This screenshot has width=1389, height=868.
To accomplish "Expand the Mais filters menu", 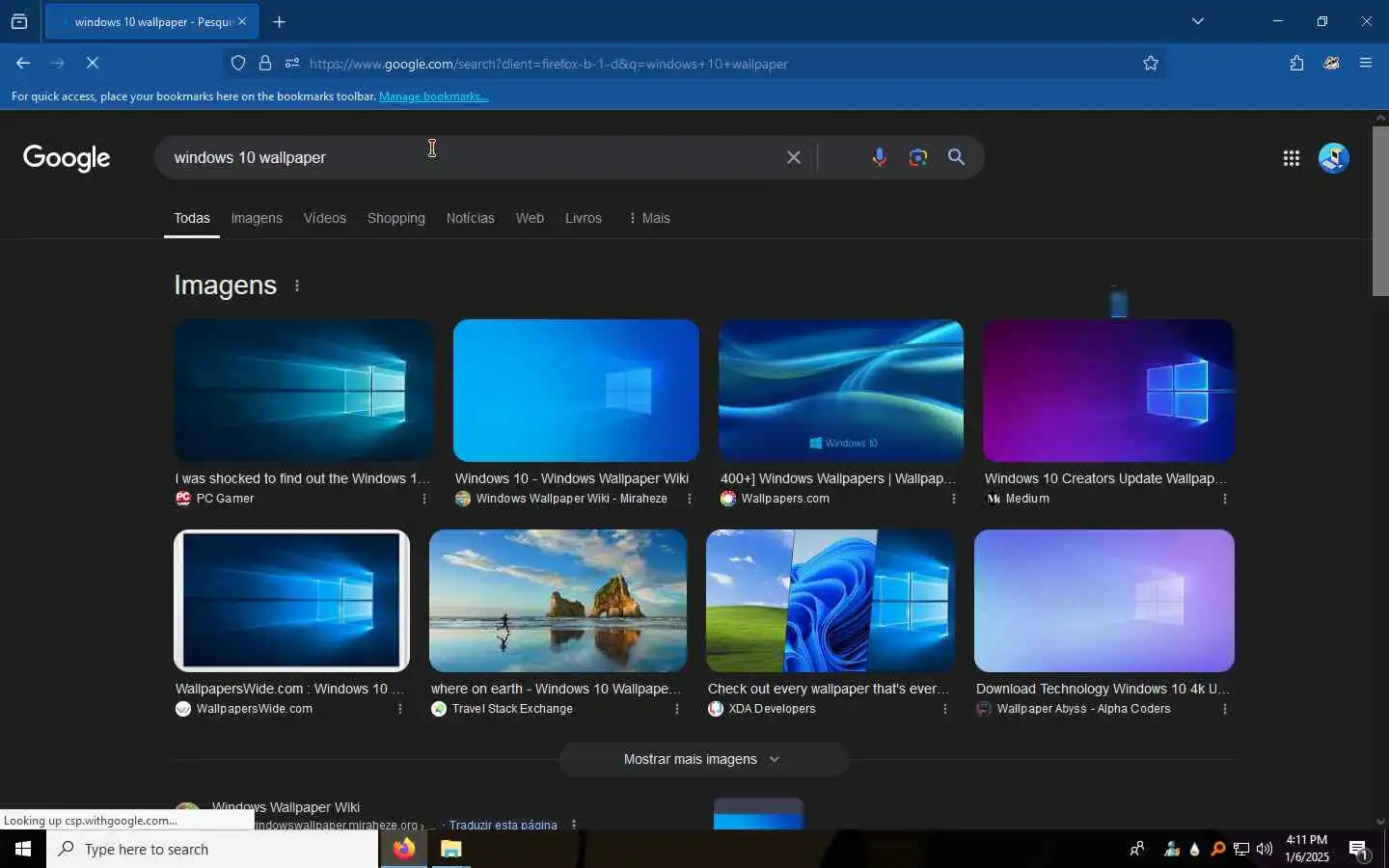I will pyautogui.click(x=648, y=218).
